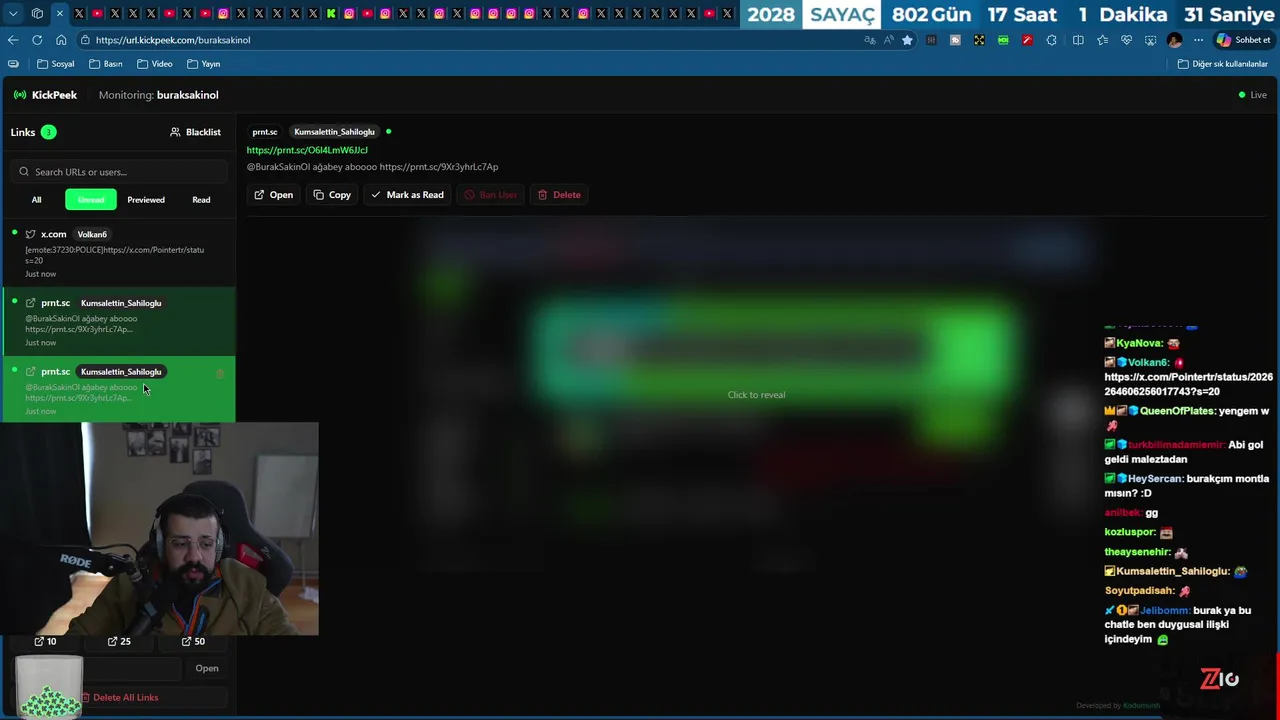Click the Open button in the detail toolbar
This screenshot has height=720, width=1280.
tap(273, 195)
